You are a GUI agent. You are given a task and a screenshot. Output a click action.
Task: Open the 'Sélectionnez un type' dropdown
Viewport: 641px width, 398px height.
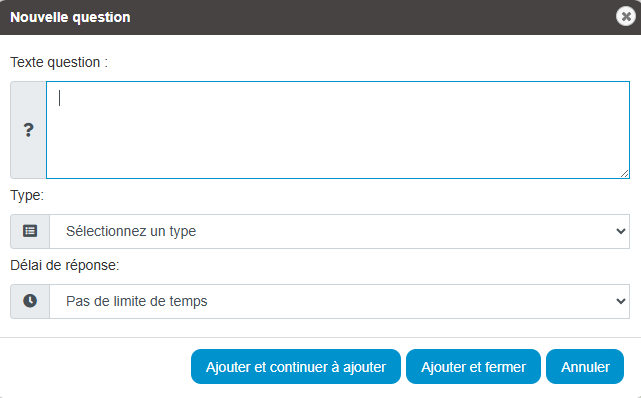click(339, 231)
